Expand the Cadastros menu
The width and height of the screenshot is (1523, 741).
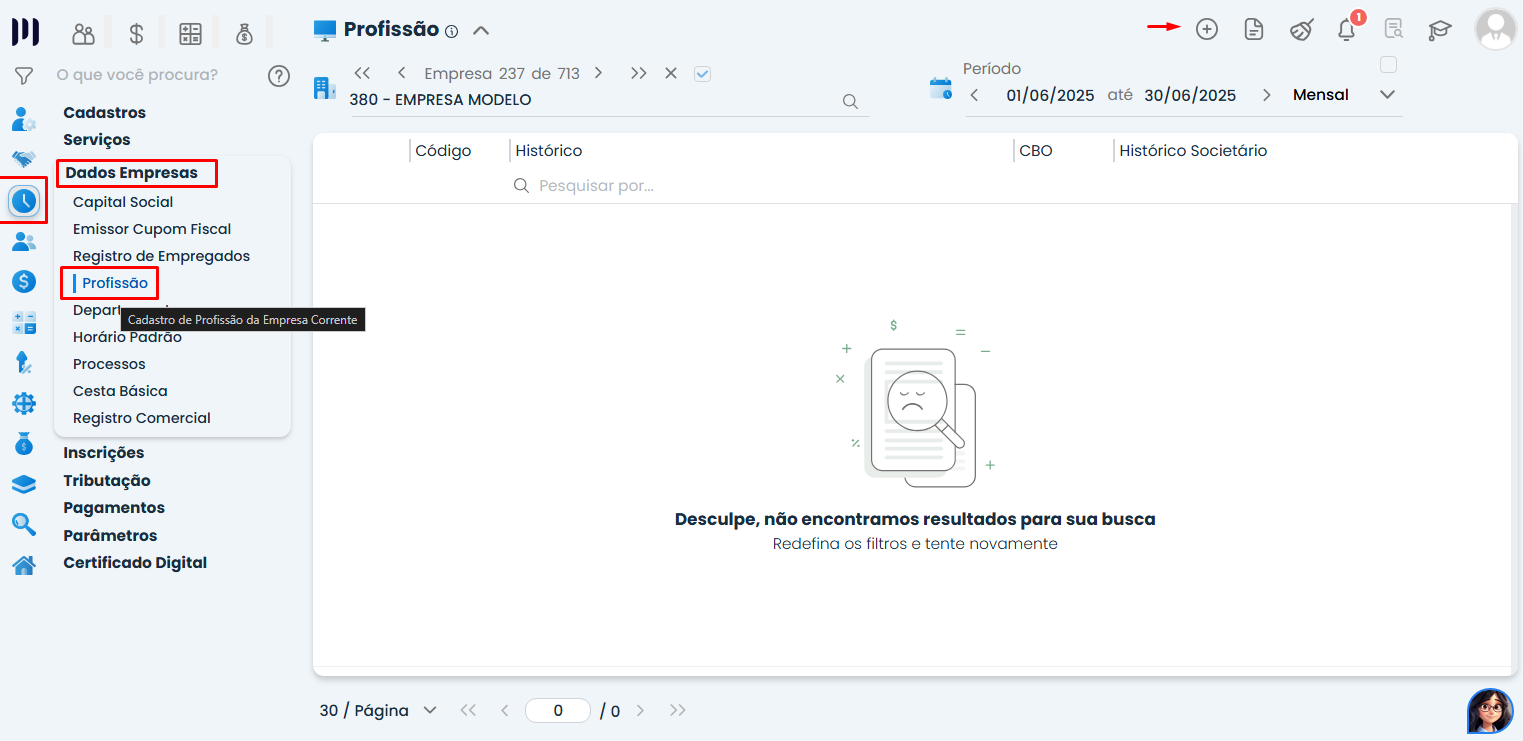[105, 113]
